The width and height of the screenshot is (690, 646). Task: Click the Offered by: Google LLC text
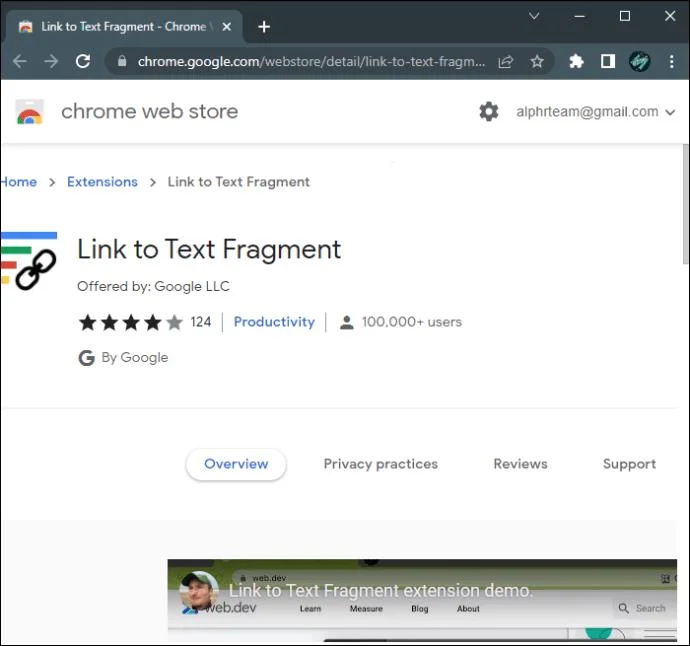153,286
